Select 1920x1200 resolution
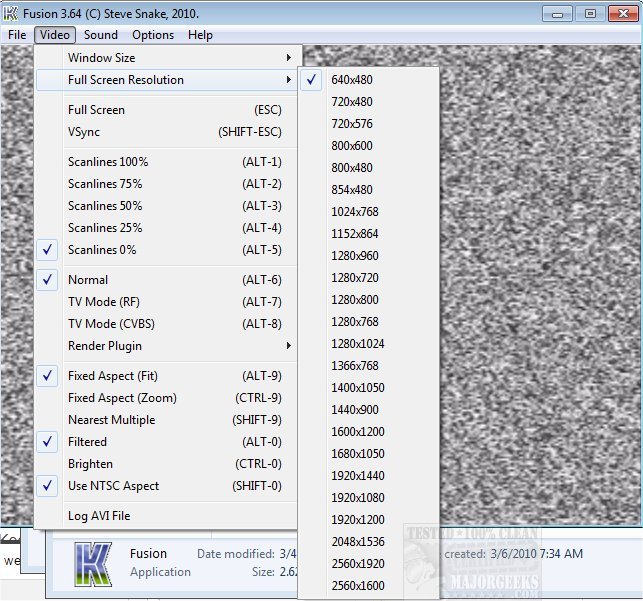 coord(369,520)
